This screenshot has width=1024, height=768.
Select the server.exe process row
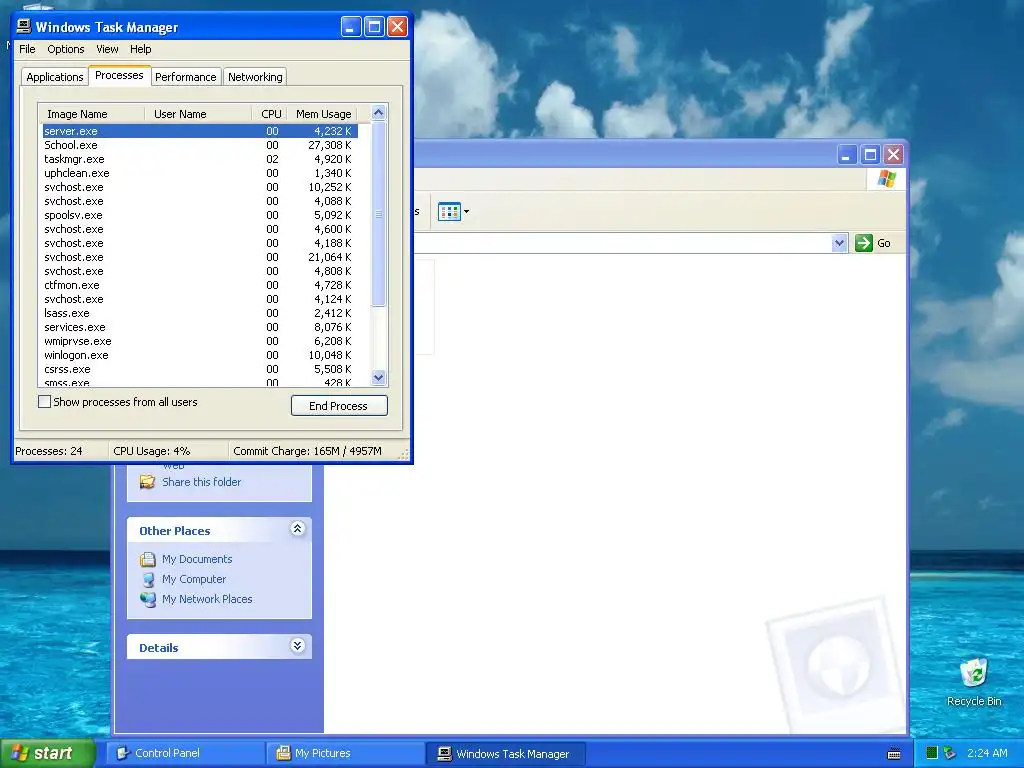pyautogui.click(x=199, y=131)
